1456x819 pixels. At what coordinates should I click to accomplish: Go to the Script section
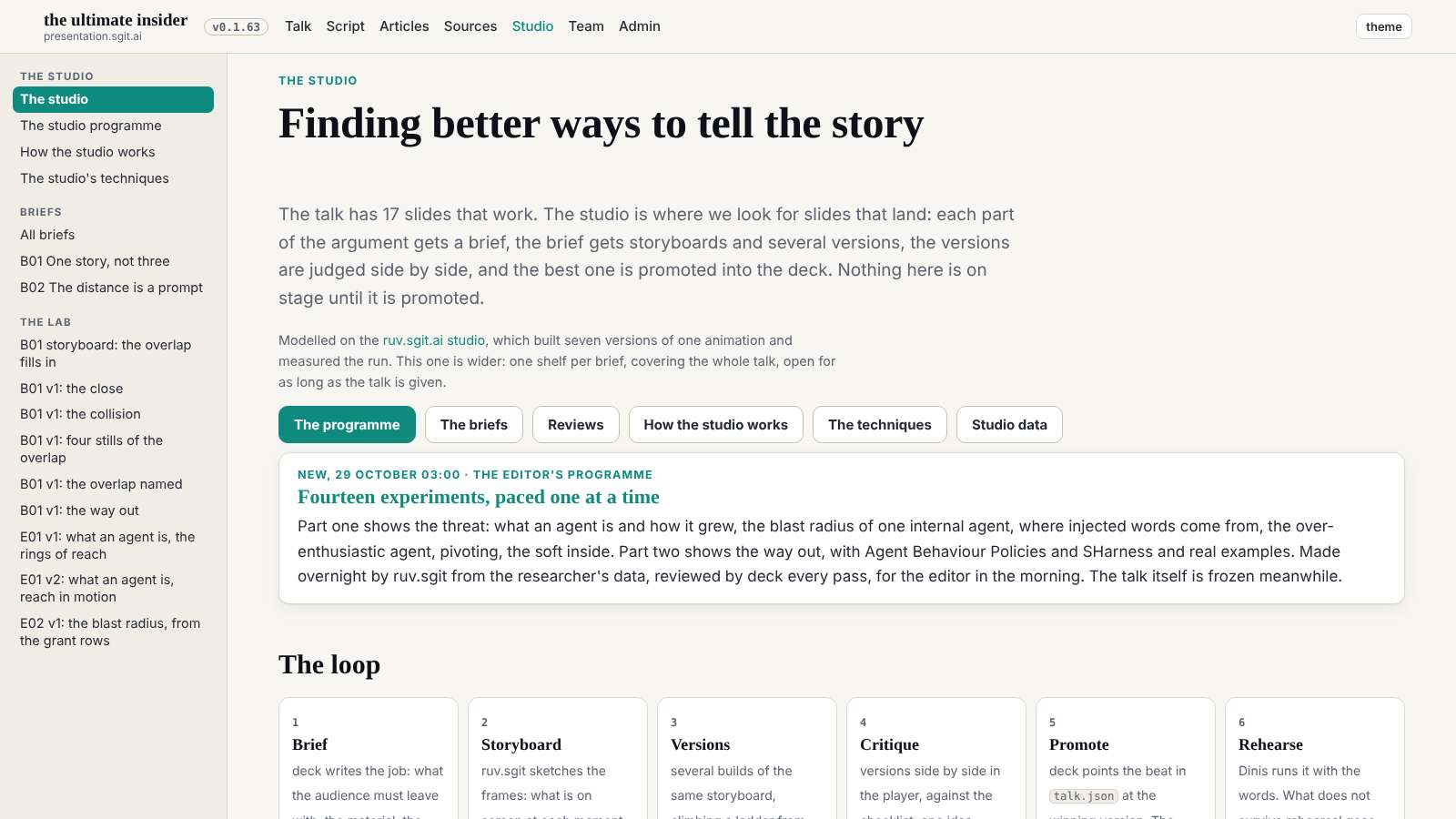[x=345, y=26]
